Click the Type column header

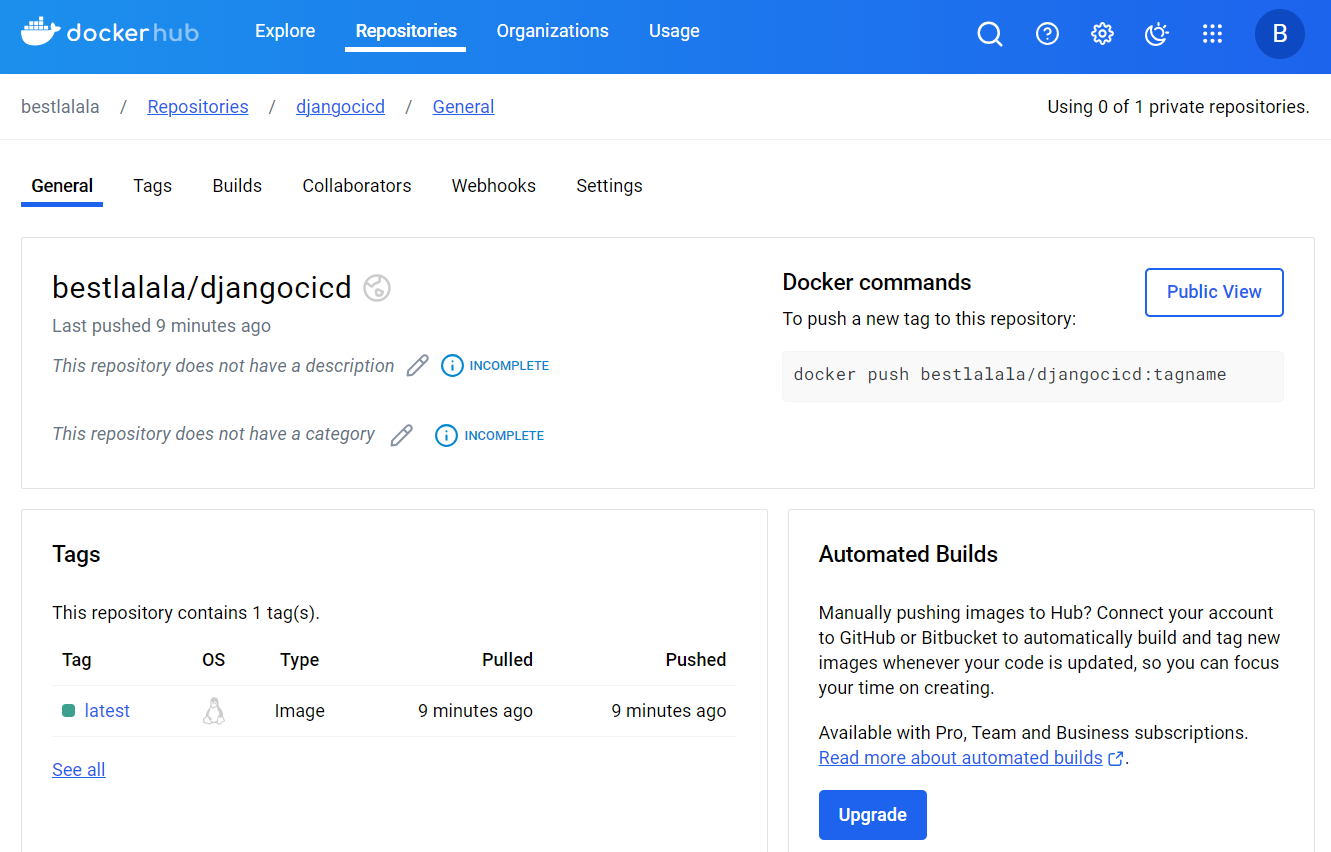[300, 660]
